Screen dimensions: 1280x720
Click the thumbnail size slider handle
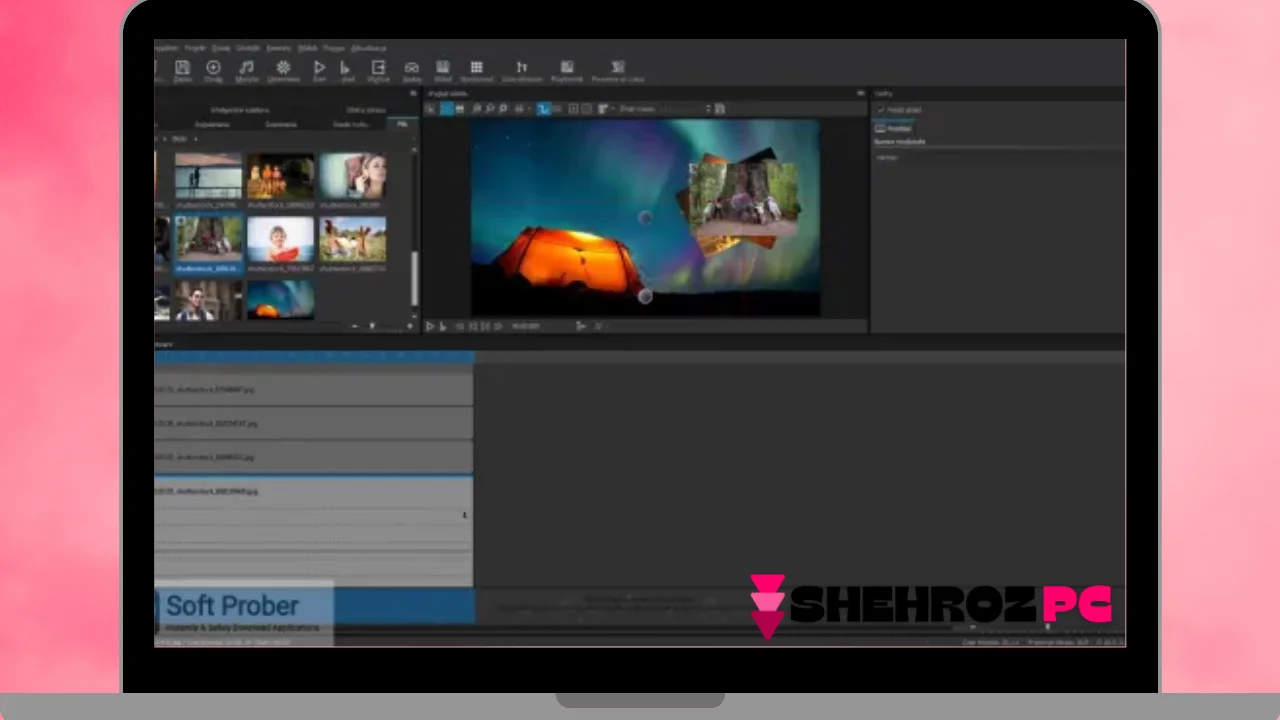[x=372, y=326]
